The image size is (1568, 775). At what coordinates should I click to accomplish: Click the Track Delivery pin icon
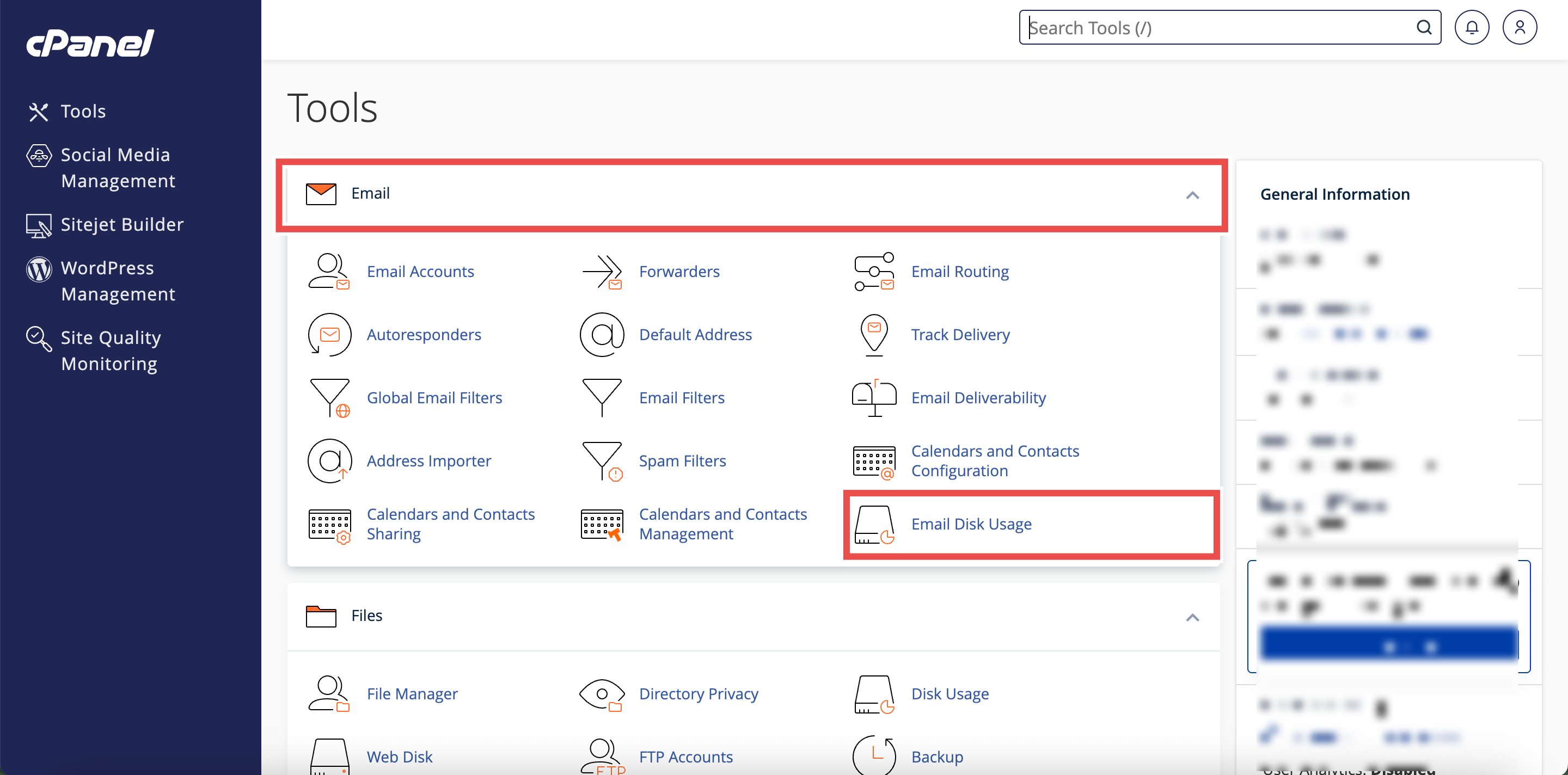coord(873,335)
